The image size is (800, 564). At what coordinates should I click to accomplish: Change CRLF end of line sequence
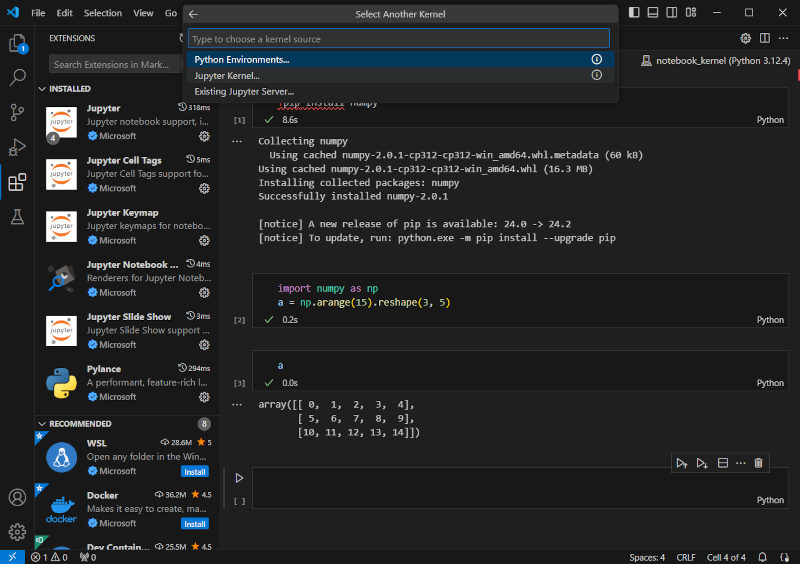686,557
